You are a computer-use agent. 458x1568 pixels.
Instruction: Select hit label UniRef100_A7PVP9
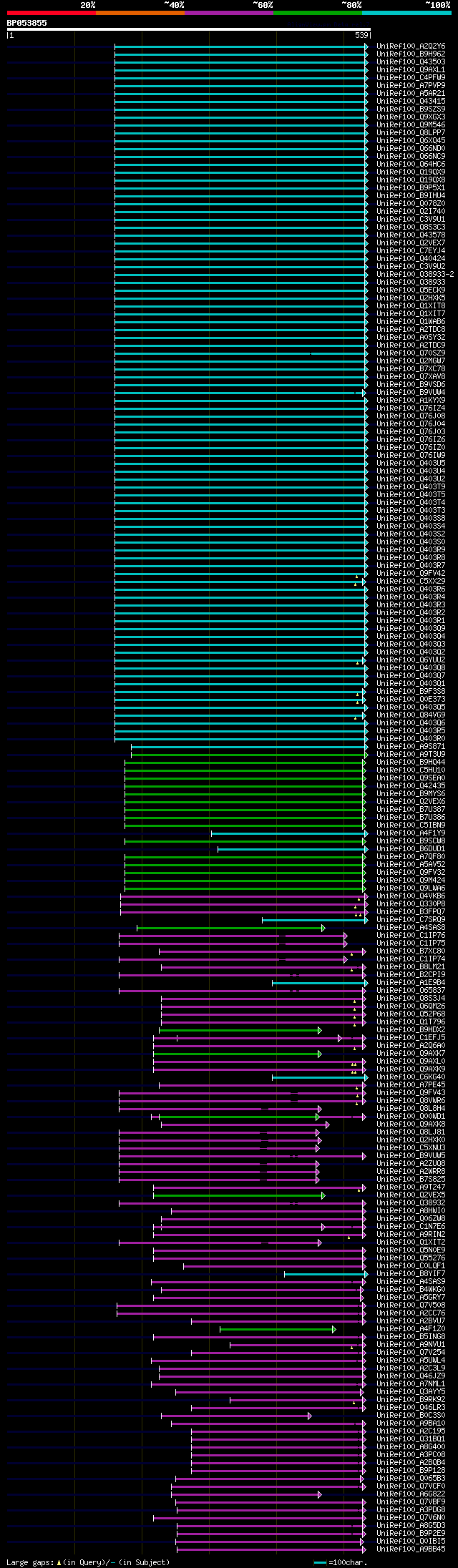[411, 86]
